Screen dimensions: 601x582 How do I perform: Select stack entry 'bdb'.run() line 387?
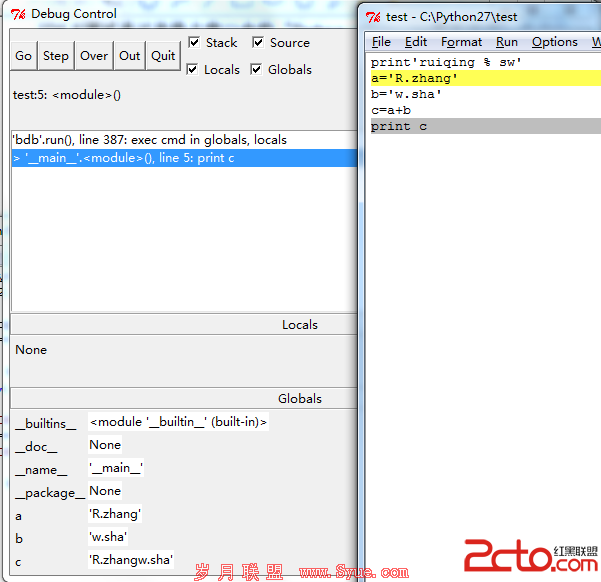[184, 140]
